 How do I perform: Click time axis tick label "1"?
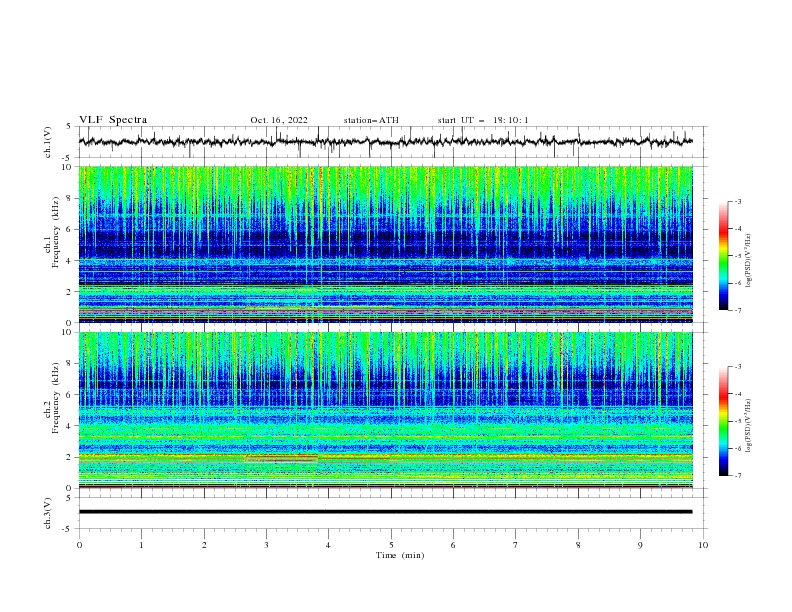141,545
